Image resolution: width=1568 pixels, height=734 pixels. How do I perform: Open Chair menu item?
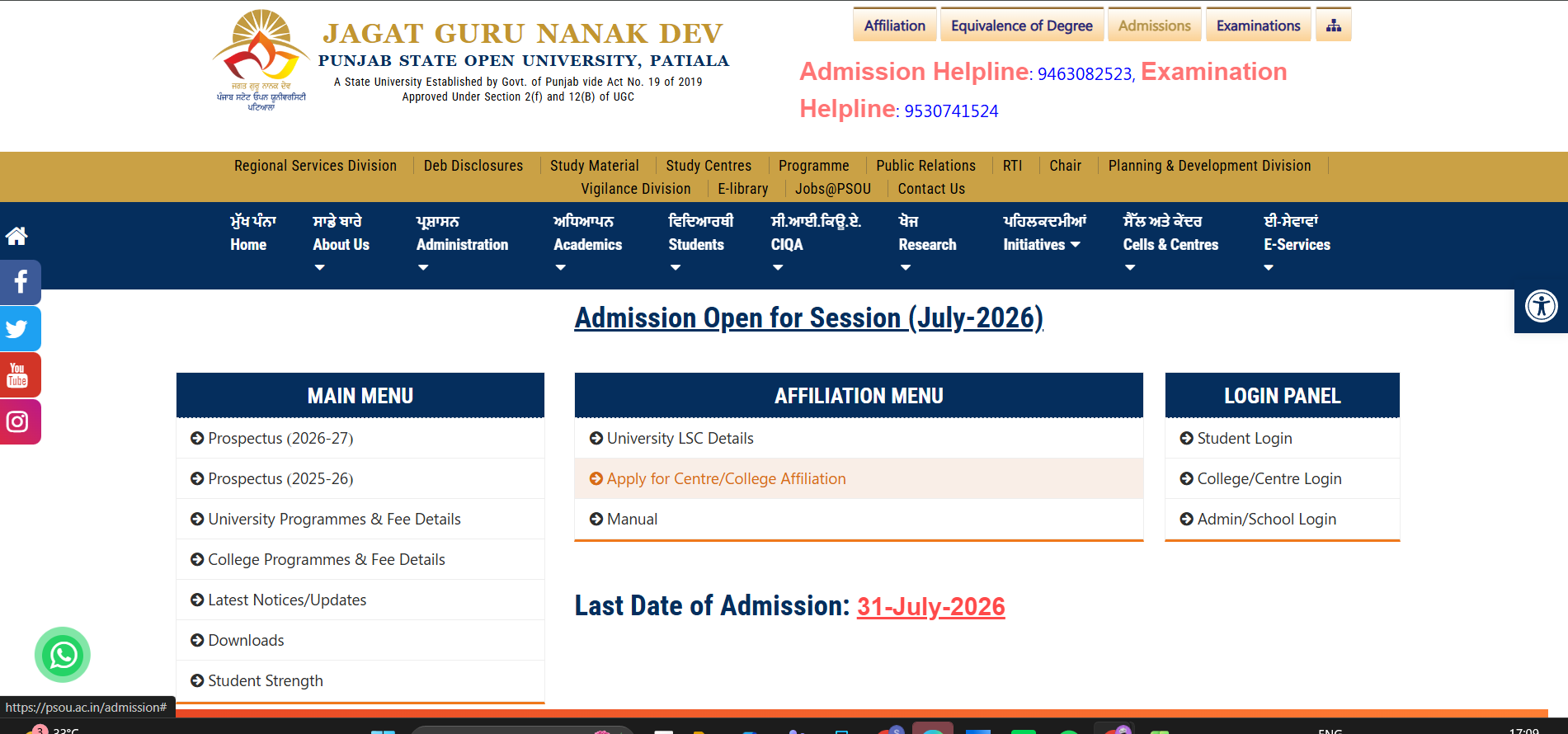click(x=1065, y=166)
